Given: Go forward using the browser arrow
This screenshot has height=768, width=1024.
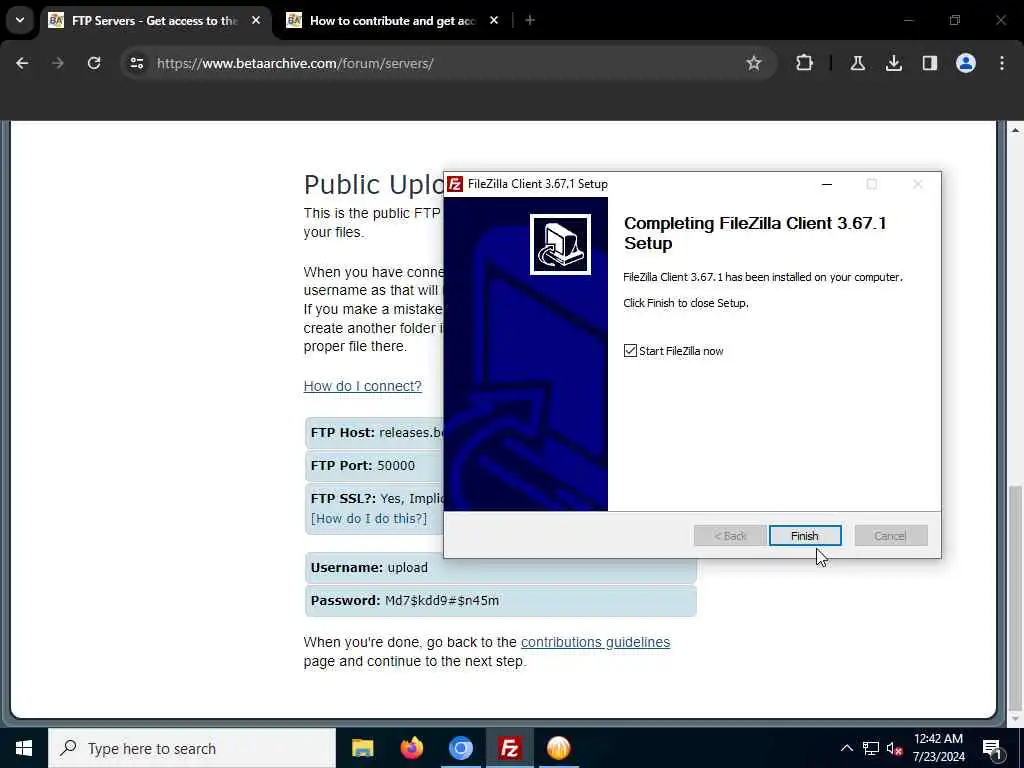Looking at the screenshot, I should click(57, 63).
